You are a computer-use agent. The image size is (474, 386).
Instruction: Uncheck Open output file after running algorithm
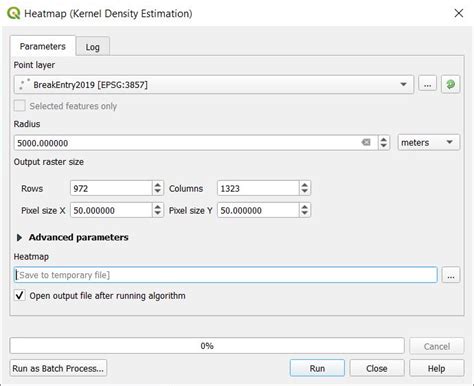pos(19,295)
